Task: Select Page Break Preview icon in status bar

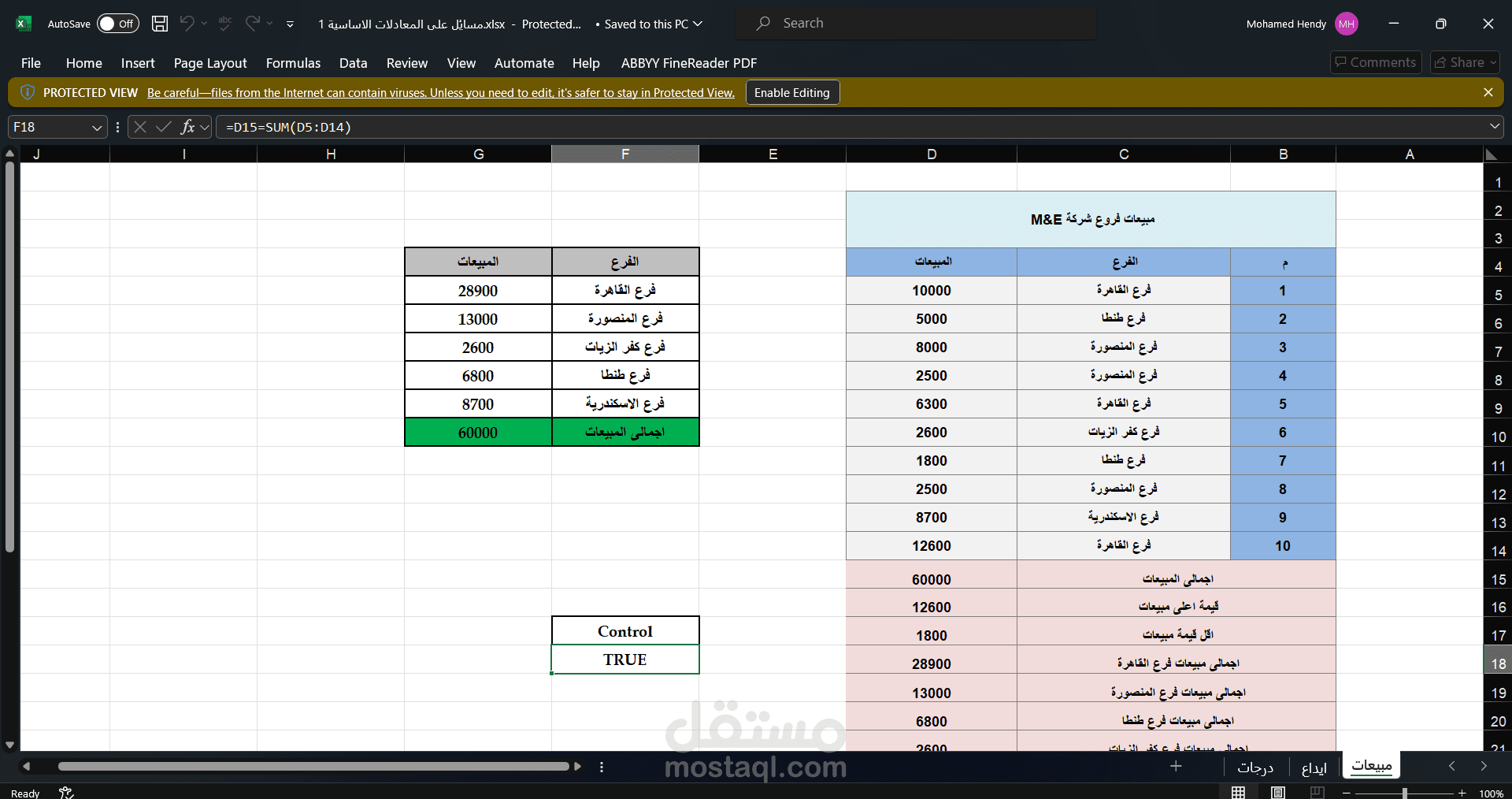Action: (x=1317, y=793)
